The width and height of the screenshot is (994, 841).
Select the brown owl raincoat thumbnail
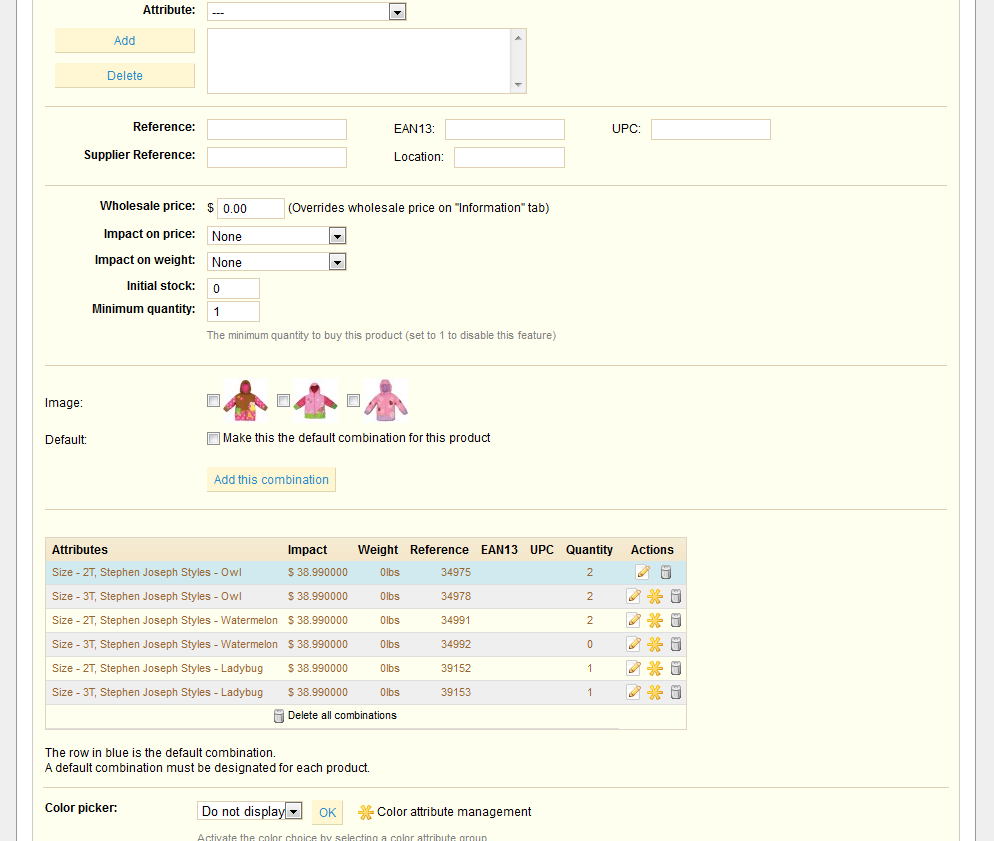[x=245, y=401]
